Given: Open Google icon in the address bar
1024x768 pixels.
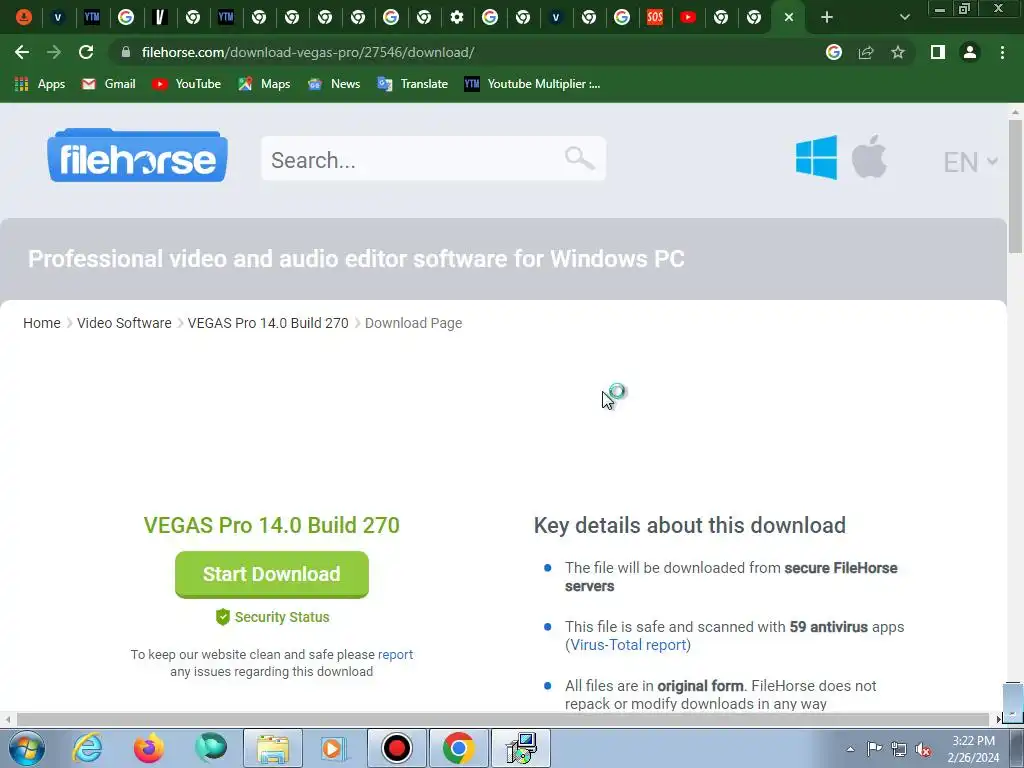Looking at the screenshot, I should tap(833, 52).
